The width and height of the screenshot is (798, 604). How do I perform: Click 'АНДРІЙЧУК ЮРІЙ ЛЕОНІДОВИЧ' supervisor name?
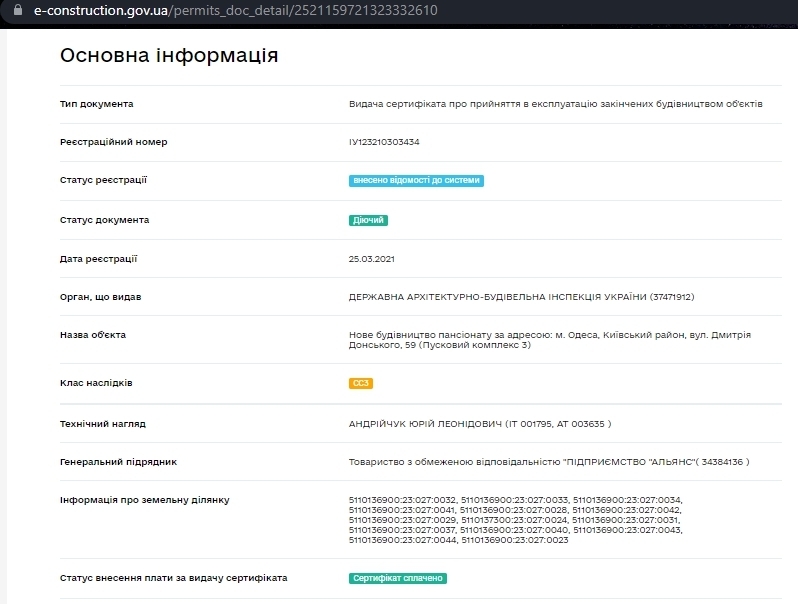(x=425, y=424)
